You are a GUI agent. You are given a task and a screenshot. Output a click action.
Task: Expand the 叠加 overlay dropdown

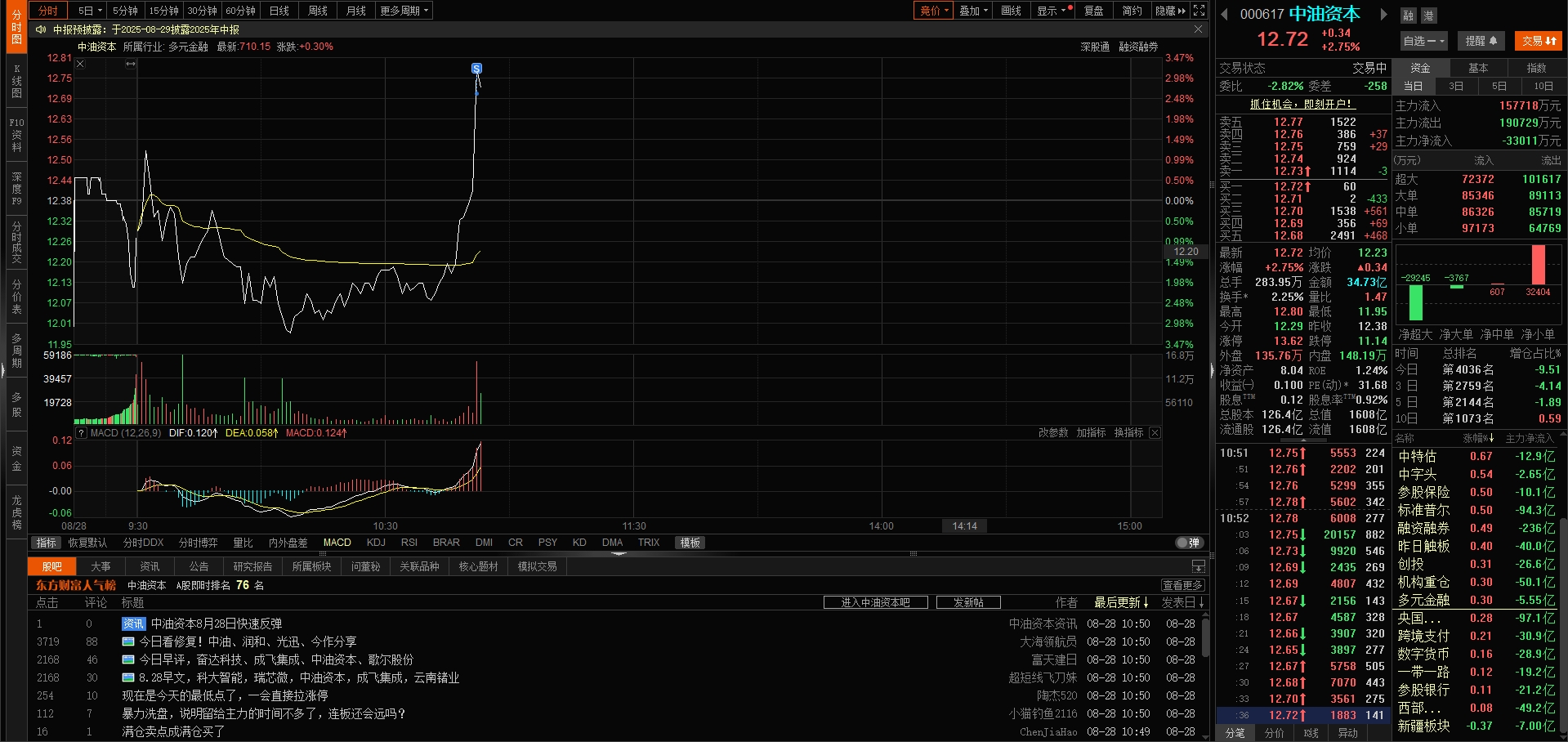[973, 11]
